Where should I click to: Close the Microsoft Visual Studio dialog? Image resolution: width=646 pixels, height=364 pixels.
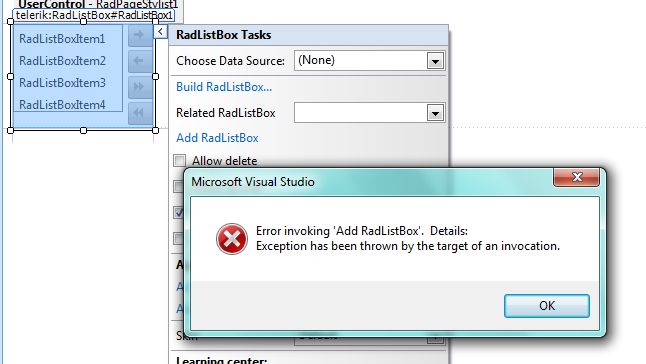pyautogui.click(x=576, y=177)
